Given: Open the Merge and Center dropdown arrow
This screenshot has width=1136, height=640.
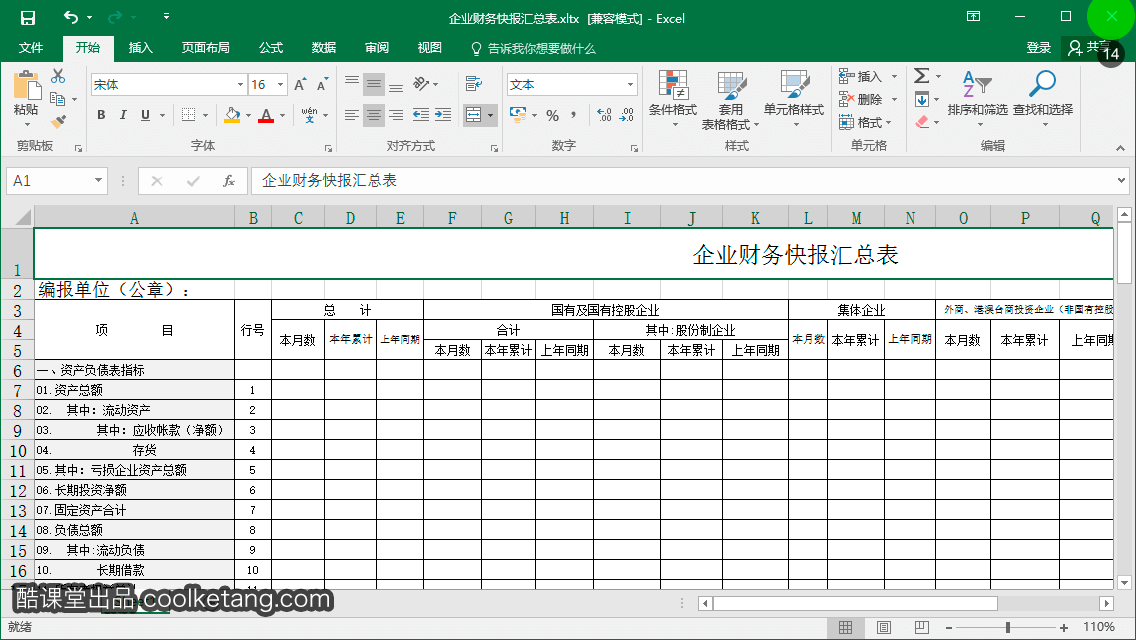Looking at the screenshot, I should [x=490, y=115].
